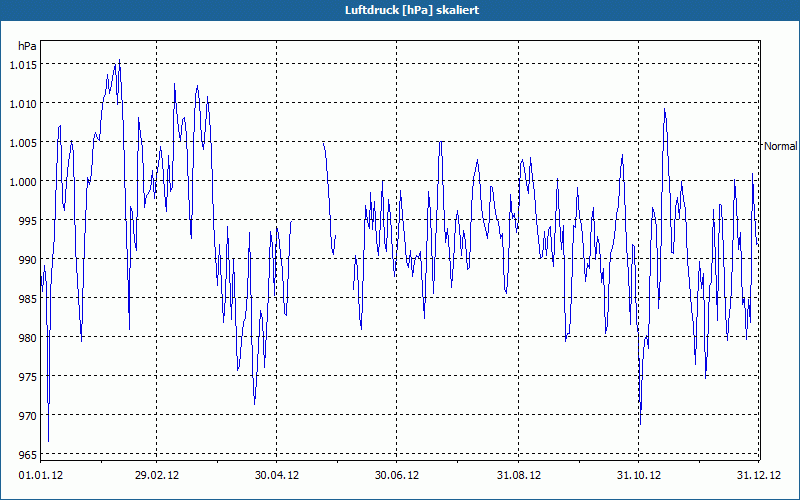Click the 995 y-axis label
Viewport: 800px width, 500px height.
[x=28, y=221]
